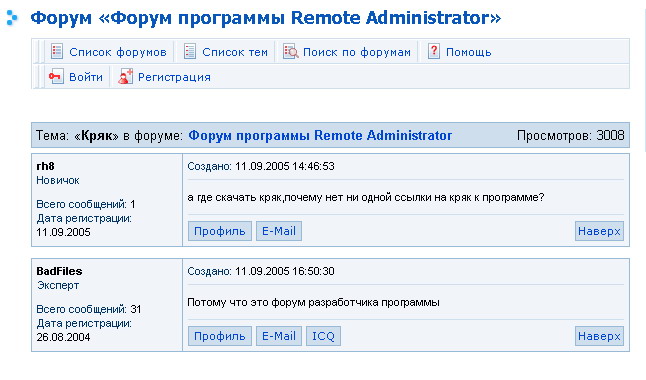Viewport: 646px width, 380px height.
Task: Click the red key login icon
Action: [56, 77]
